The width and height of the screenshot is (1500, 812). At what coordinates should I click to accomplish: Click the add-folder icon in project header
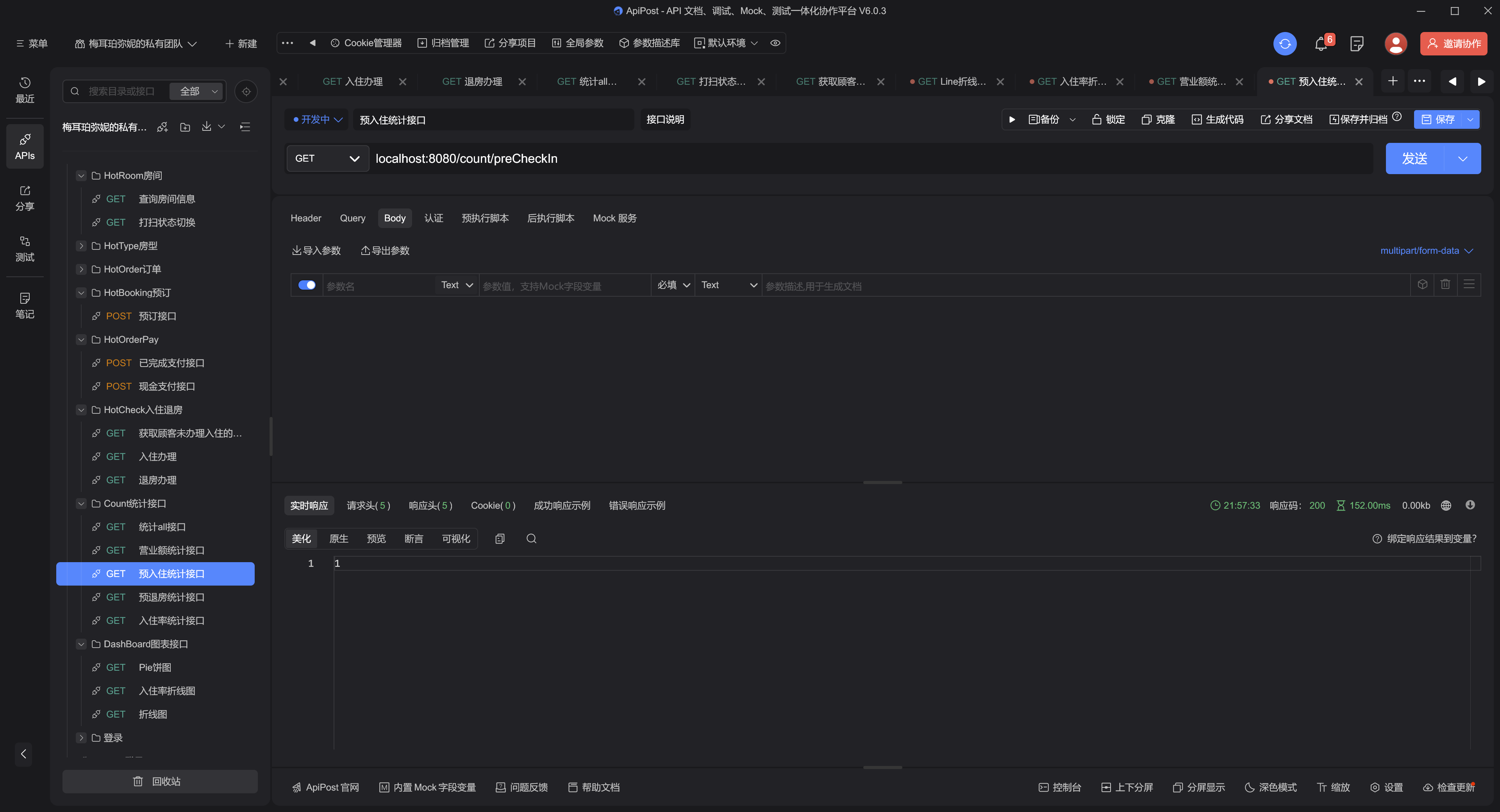[185, 127]
